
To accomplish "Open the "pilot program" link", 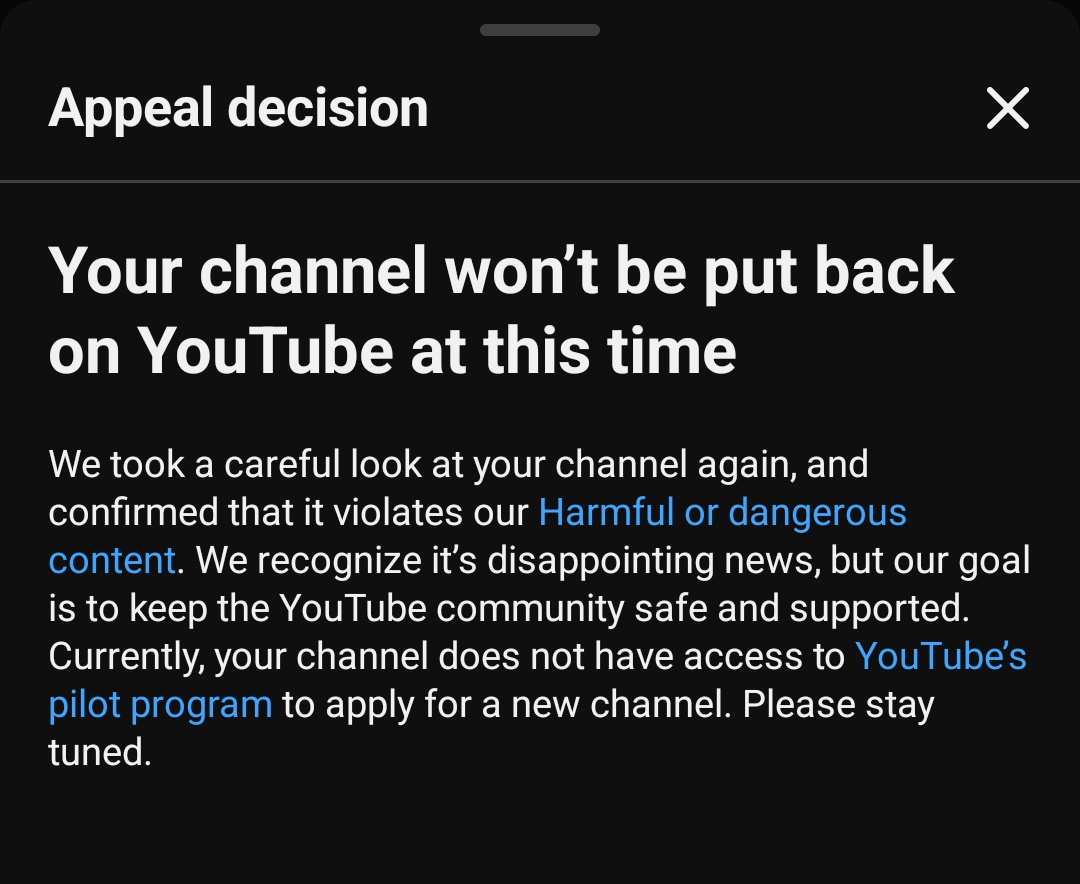I will pos(160,705).
